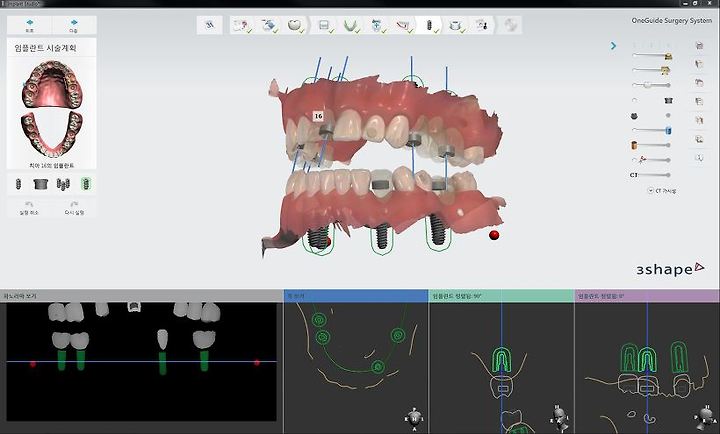Open the 3shape logo workflow step
This screenshot has height=434, width=720.
point(210,25)
